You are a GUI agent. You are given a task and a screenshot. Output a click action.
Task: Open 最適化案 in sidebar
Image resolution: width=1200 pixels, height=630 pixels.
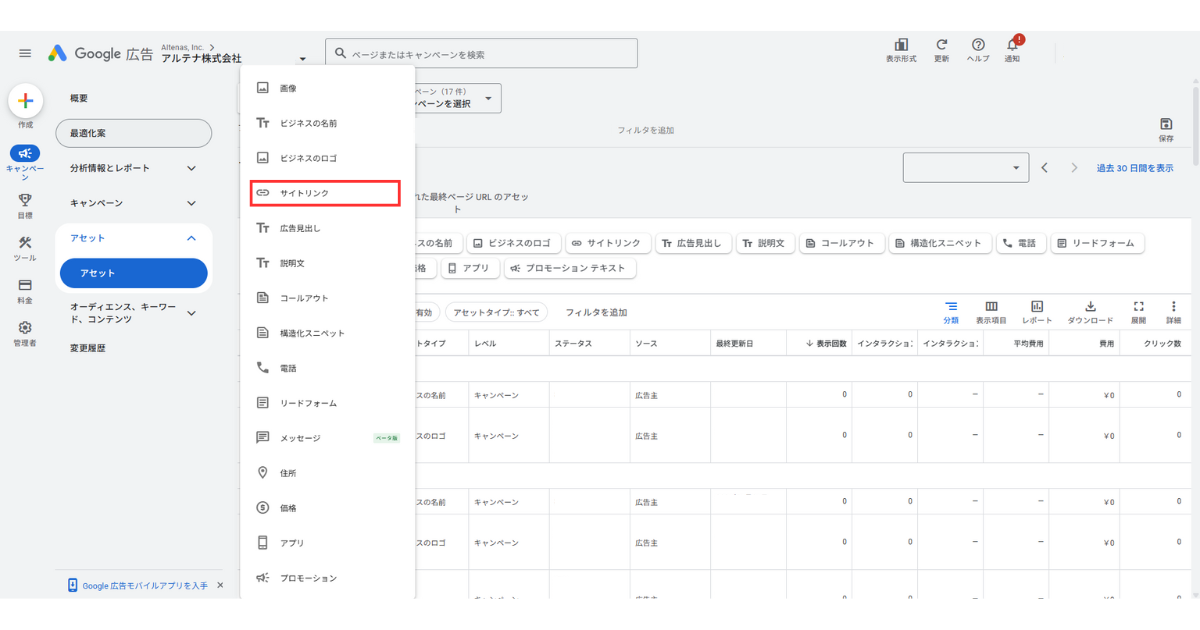[x=133, y=133]
